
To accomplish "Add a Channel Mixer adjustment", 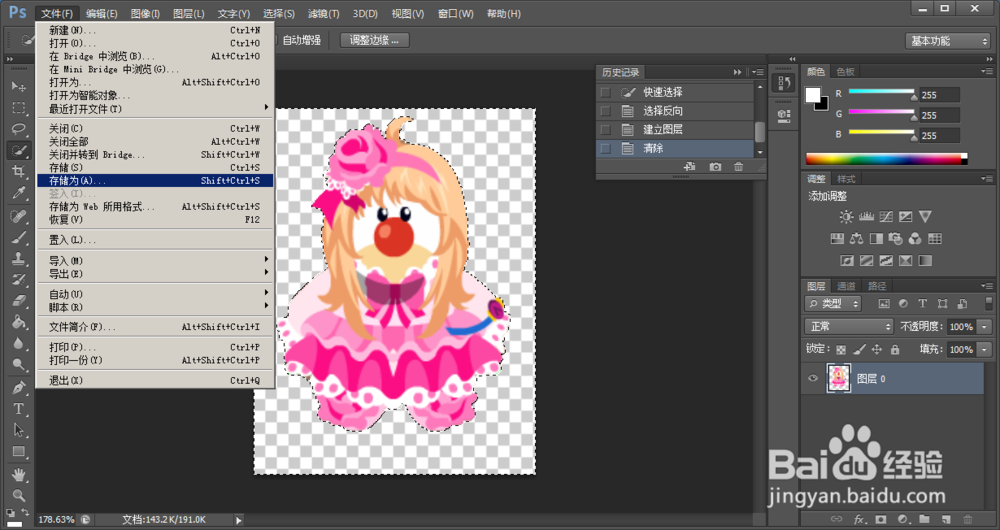I will [915, 239].
